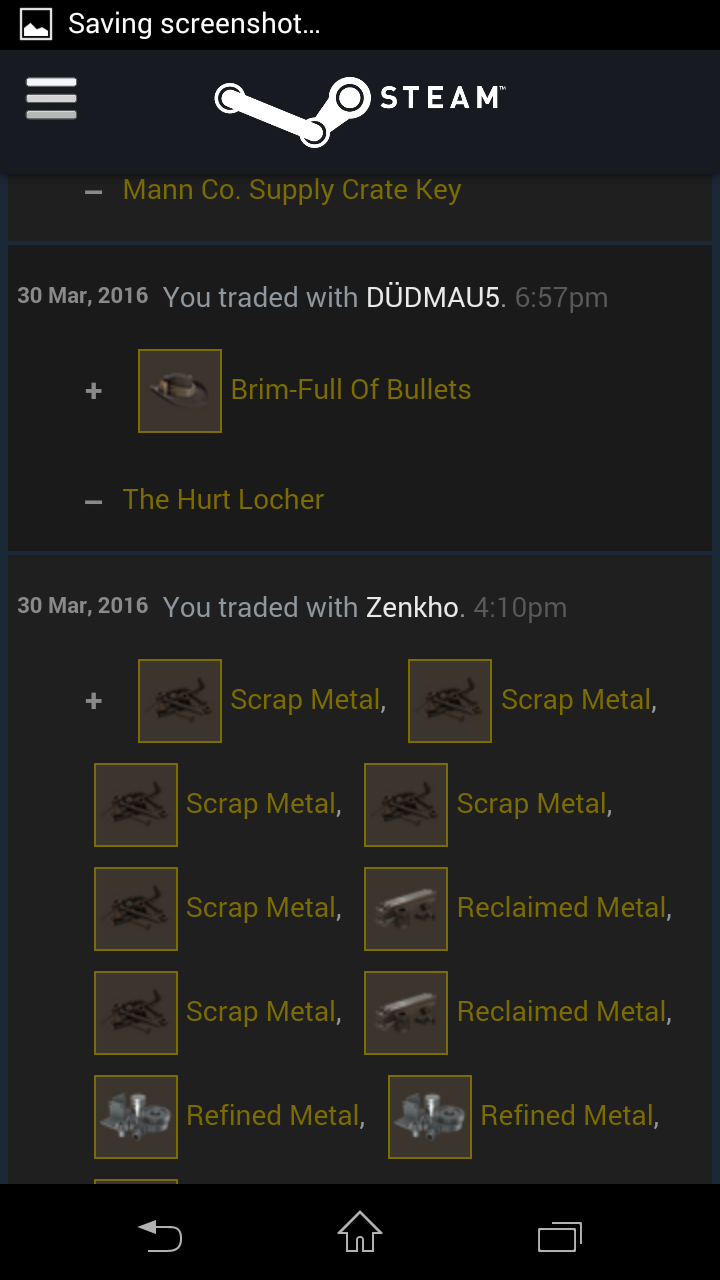Tap Android back navigation button

tap(160, 1235)
